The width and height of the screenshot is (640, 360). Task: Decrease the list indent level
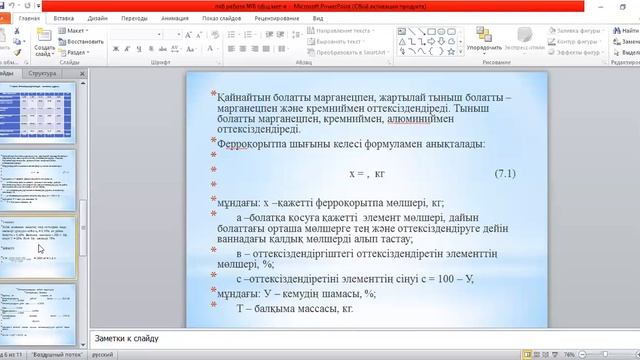pyautogui.click(x=269, y=35)
